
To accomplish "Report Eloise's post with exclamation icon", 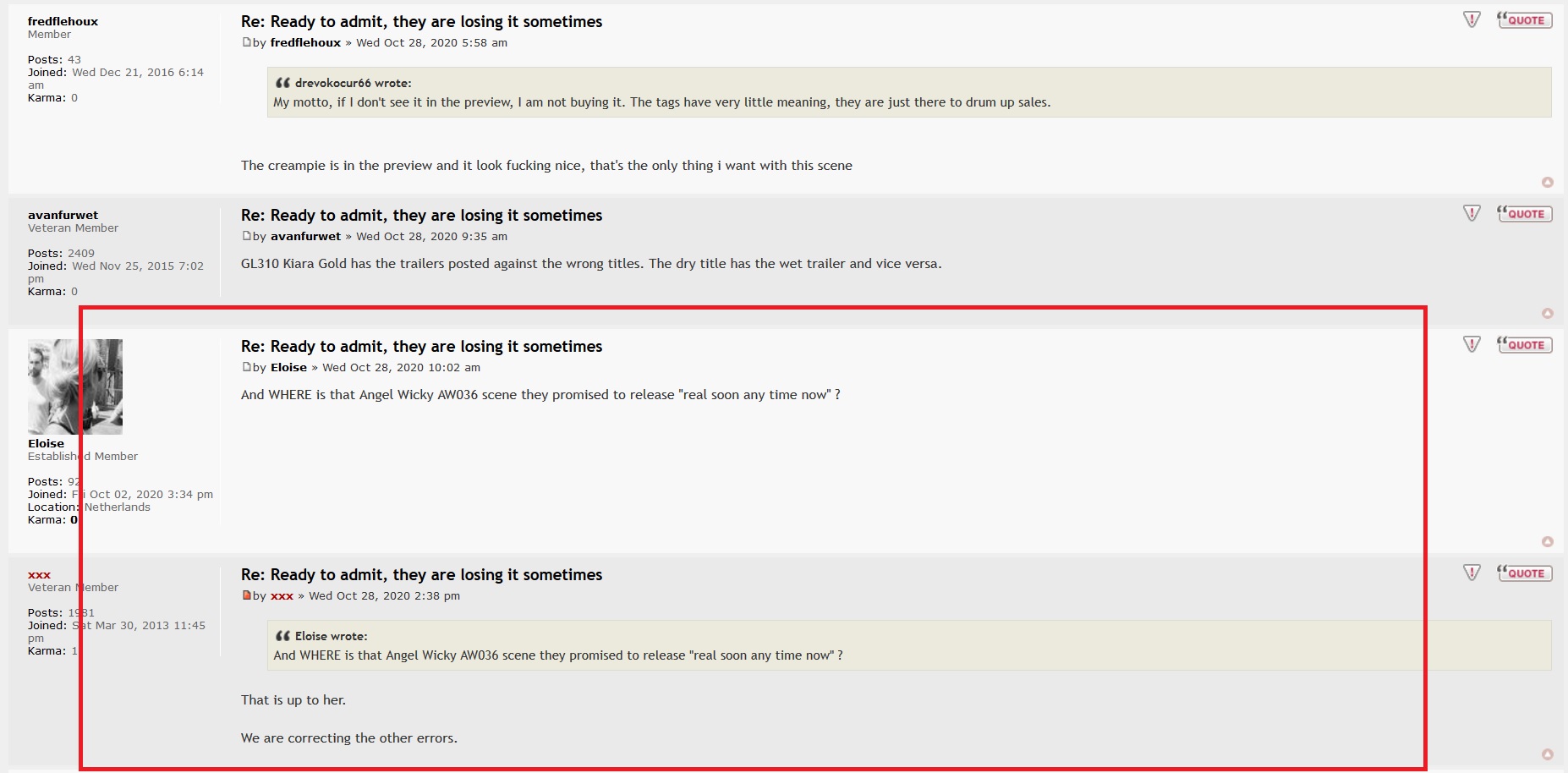I will point(1472,345).
